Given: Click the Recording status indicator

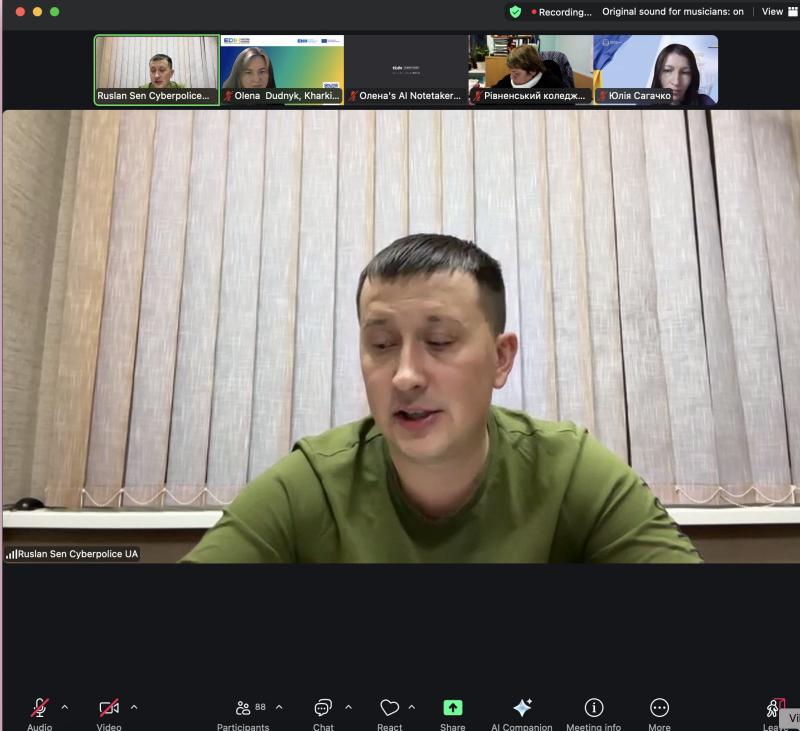Looking at the screenshot, I should (x=562, y=12).
